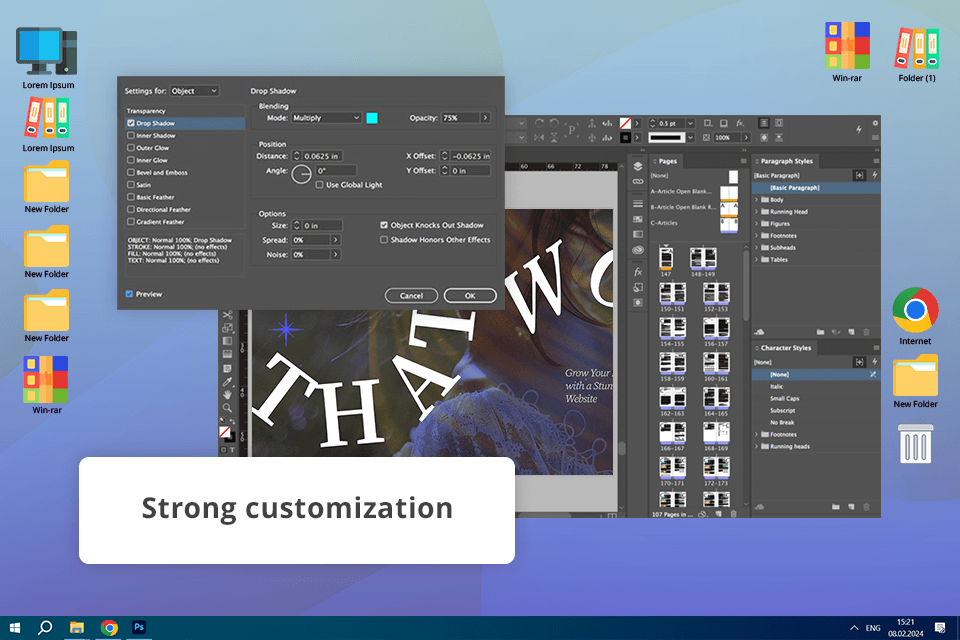Enable the Outer Glow effect
The image size is (960, 640).
pos(131,148)
